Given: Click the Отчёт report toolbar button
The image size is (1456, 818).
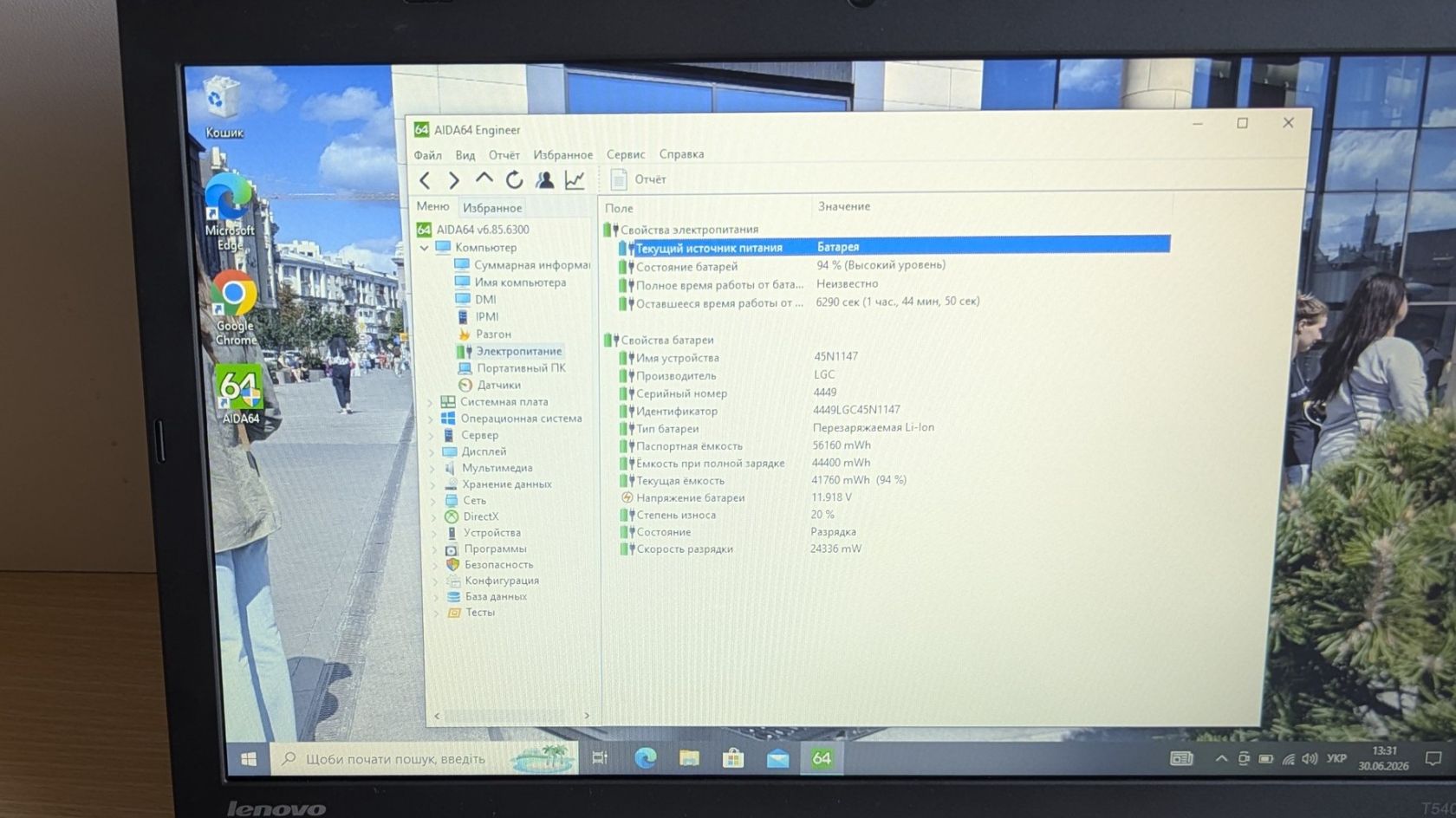Looking at the screenshot, I should coord(639,179).
